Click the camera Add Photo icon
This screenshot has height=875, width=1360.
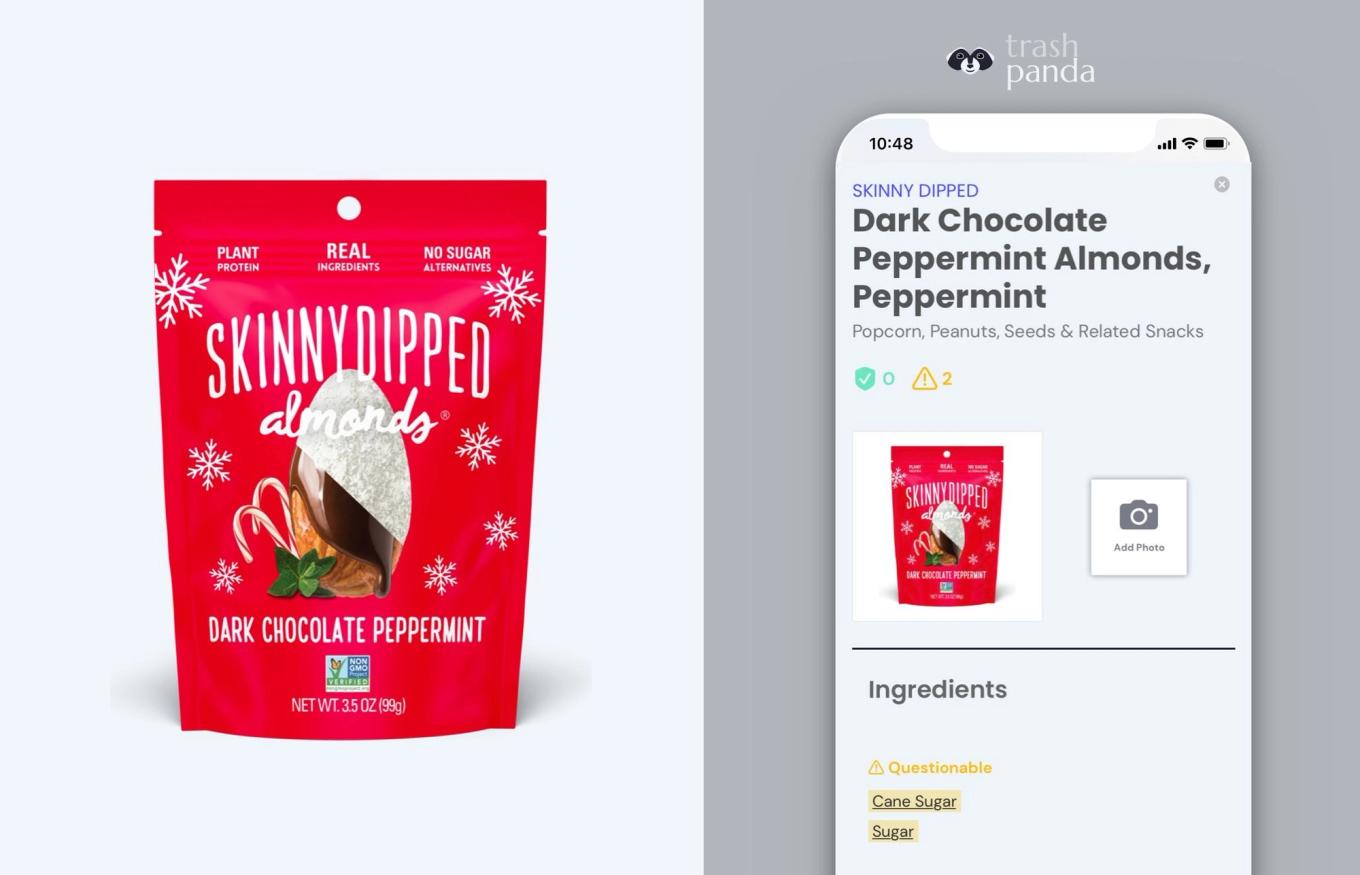[x=1138, y=516]
